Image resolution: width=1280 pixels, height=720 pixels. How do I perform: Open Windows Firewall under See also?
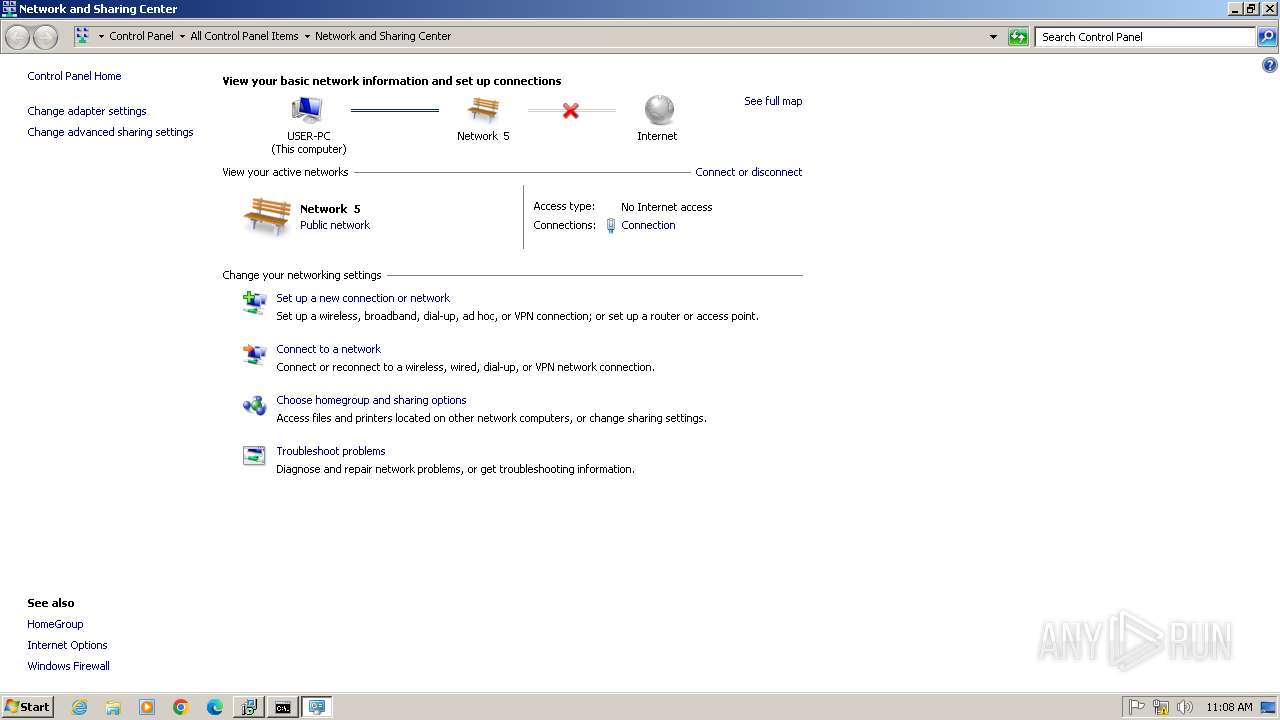[68, 666]
